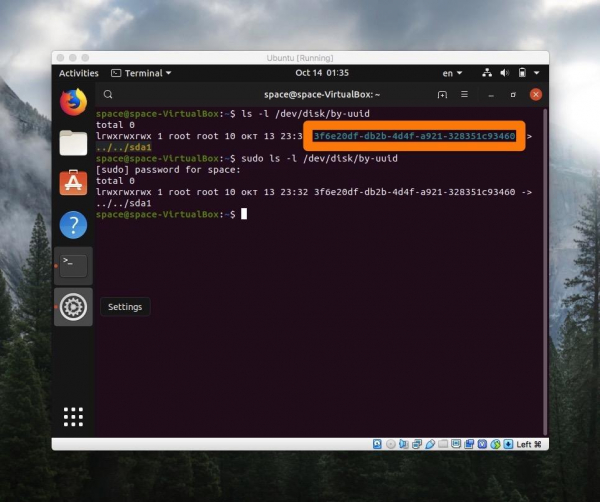Click VirtualBox hard disk activity icon
Screen dimensions: 600x502
(377, 444)
